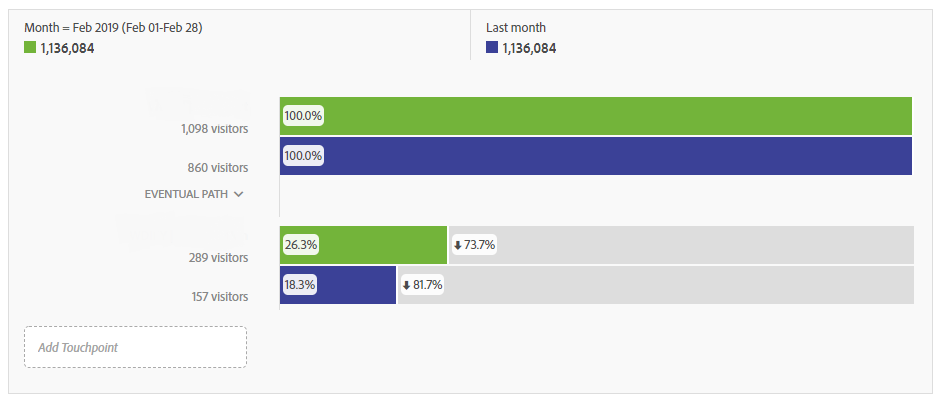Click the 157 visitors label
Image resolution: width=939 pixels, height=400 pixels.
pyautogui.click(x=218, y=296)
